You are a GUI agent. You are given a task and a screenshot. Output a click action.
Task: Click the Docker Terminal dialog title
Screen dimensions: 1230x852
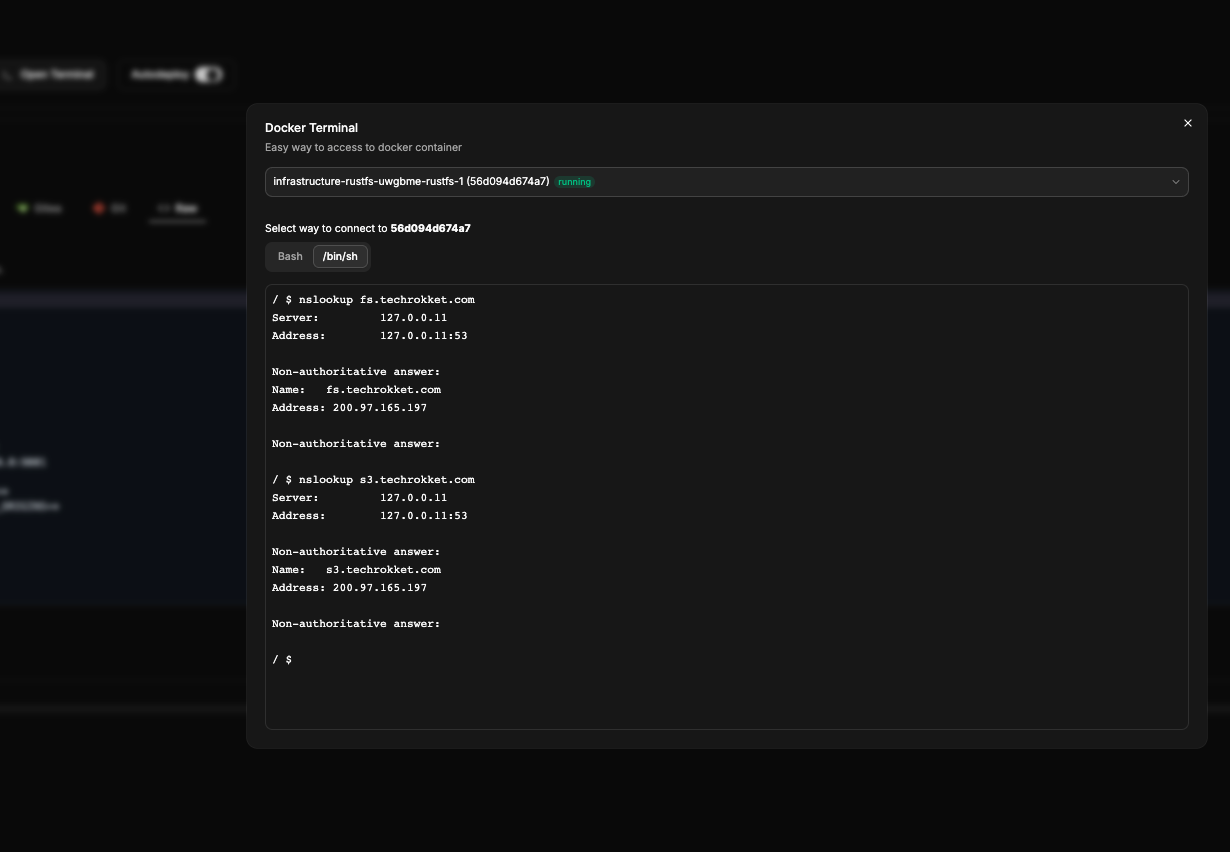coord(311,128)
